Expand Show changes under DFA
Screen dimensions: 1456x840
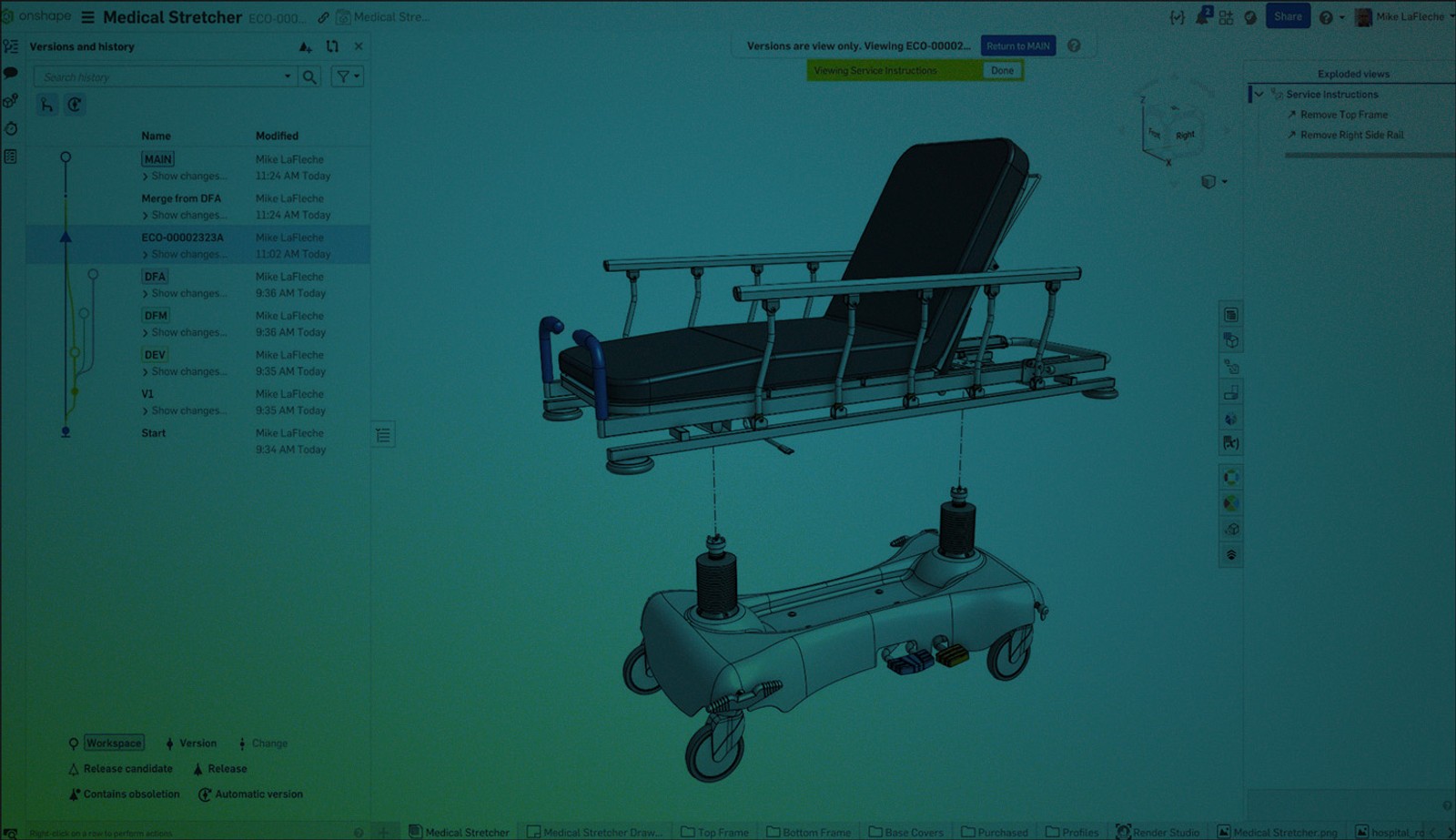coord(185,294)
